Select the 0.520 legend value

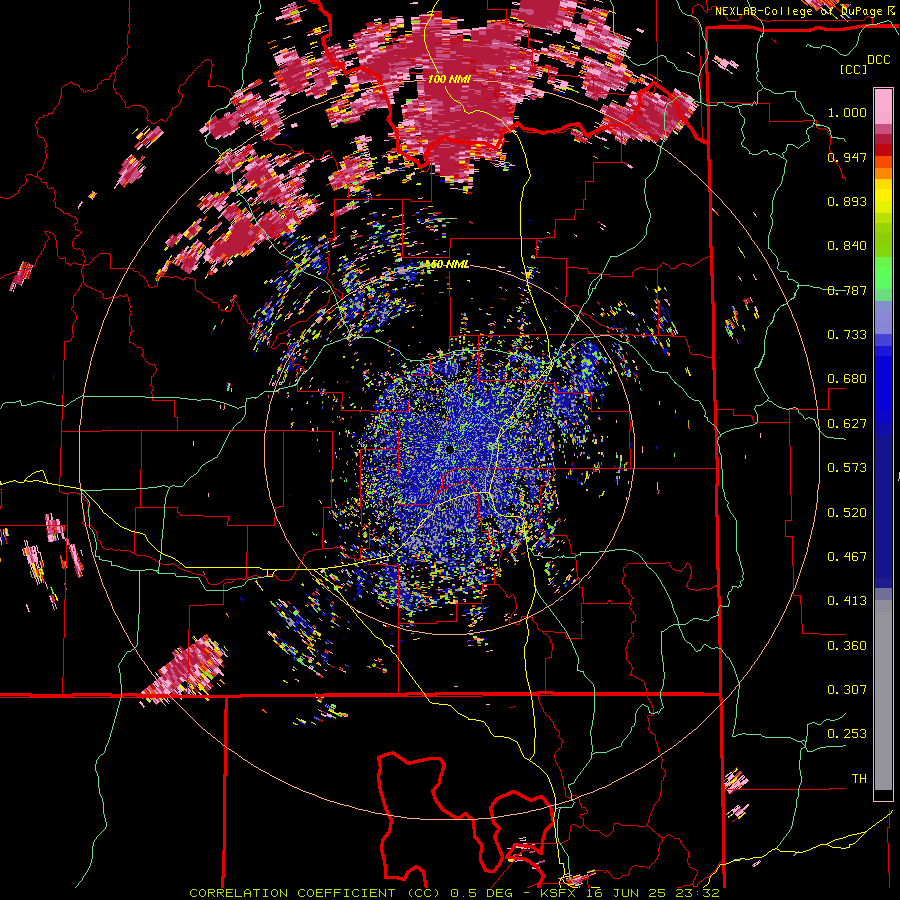click(x=847, y=513)
